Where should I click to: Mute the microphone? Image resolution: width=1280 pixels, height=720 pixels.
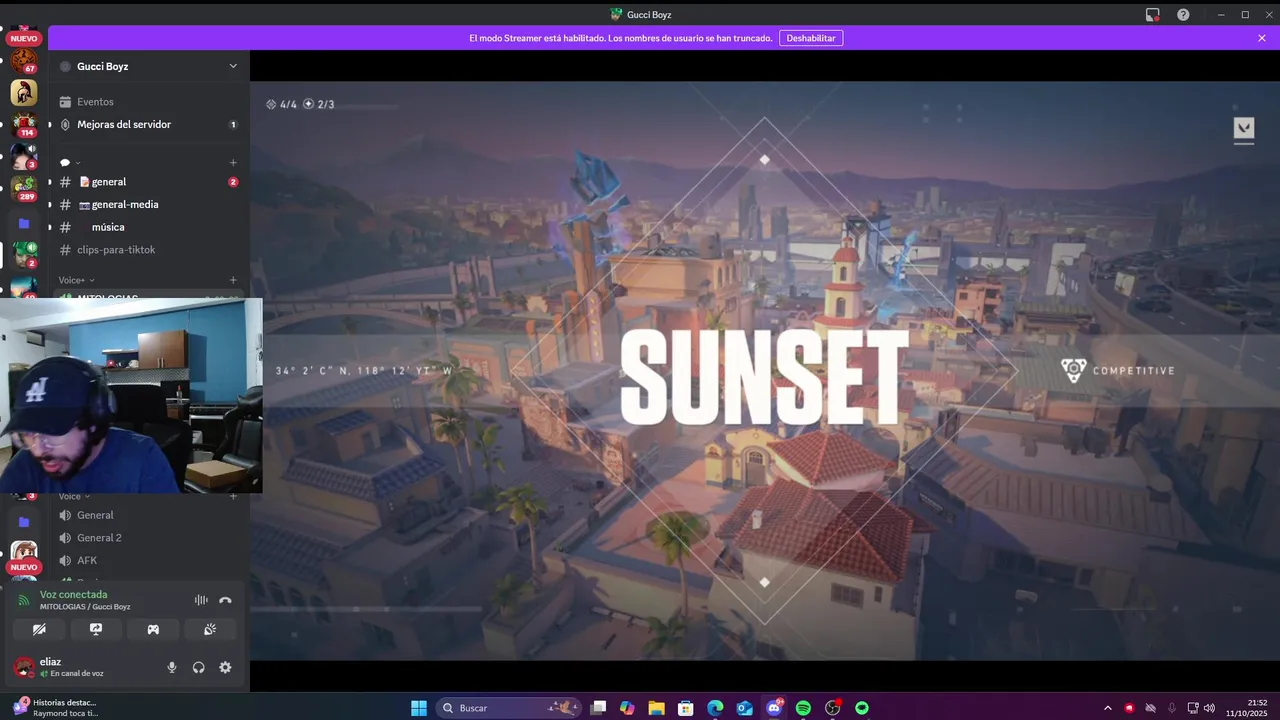tap(172, 667)
